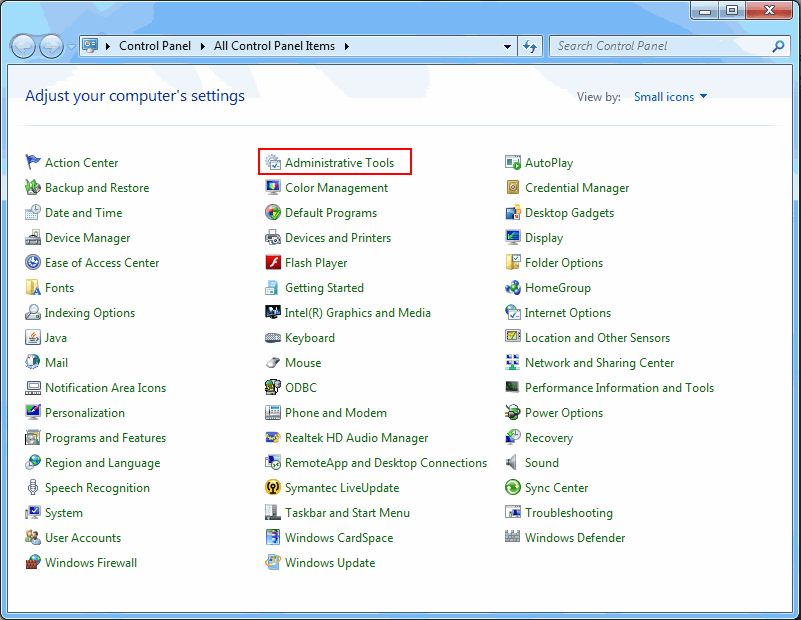
Task: Open Network and Sharing Center link
Action: coord(599,363)
